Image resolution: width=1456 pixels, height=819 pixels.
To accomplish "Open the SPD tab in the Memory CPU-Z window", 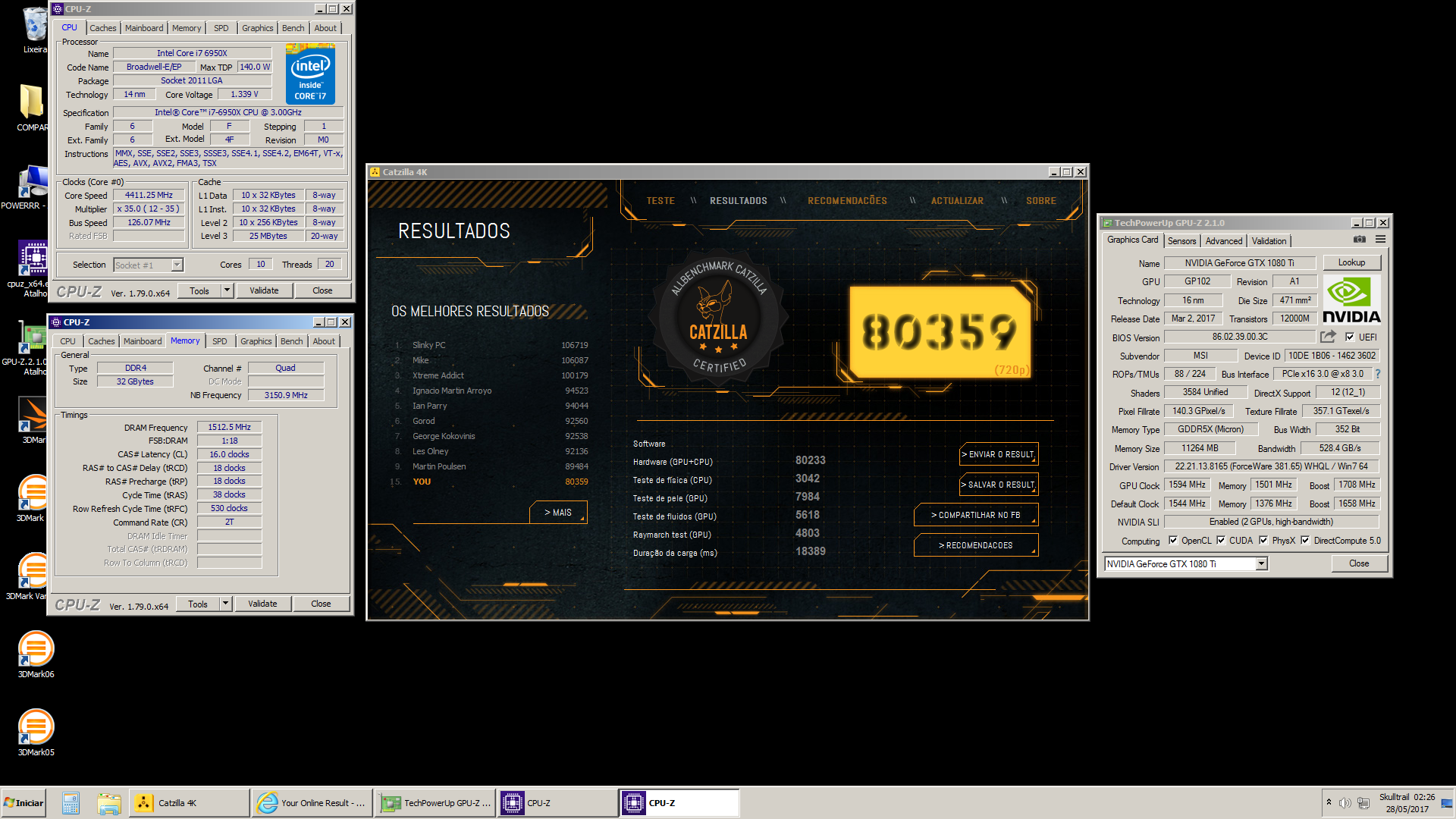I will pos(220,341).
